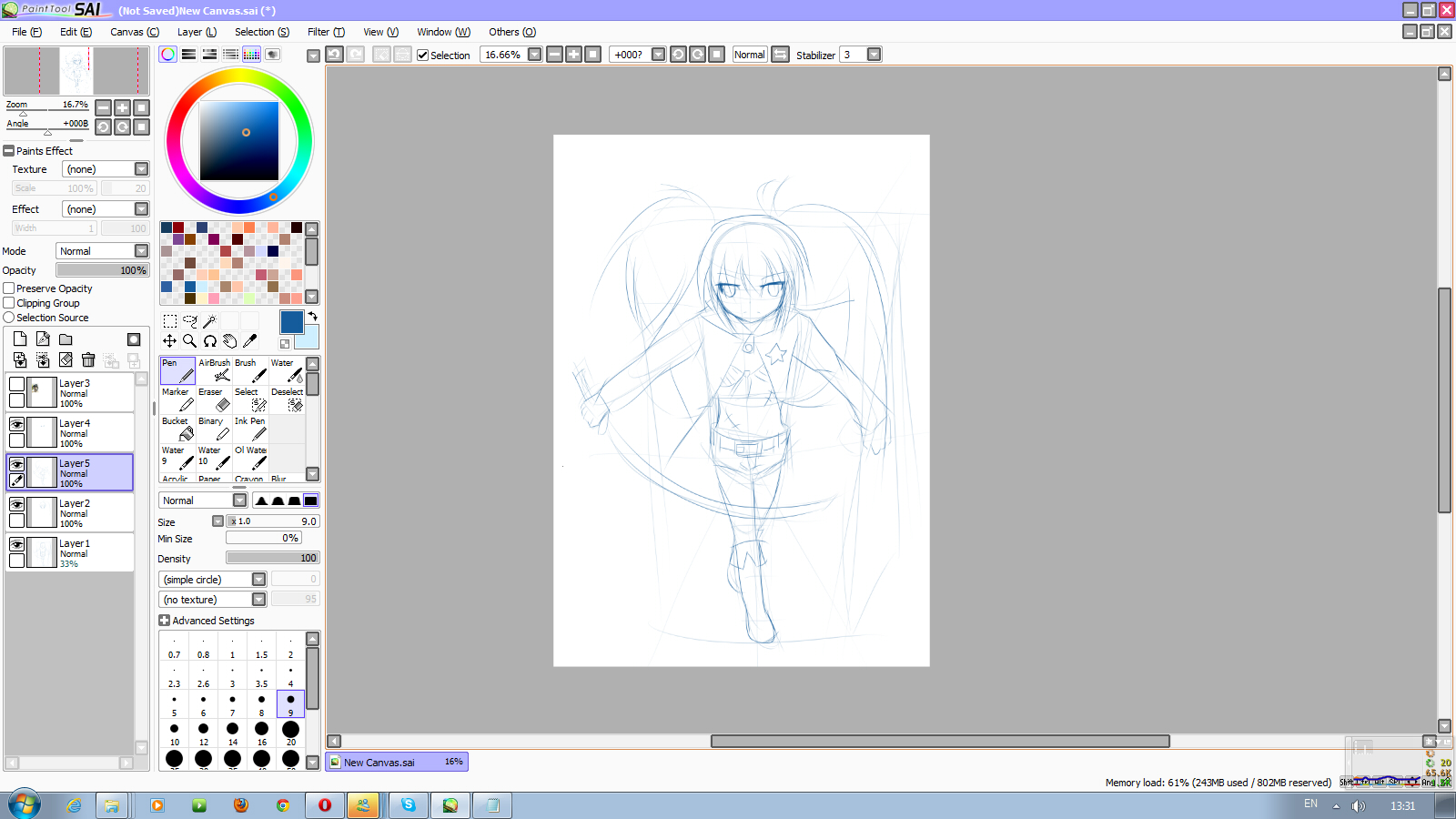1456x819 pixels.
Task: Click the layer Opacity slider
Action: (103, 270)
